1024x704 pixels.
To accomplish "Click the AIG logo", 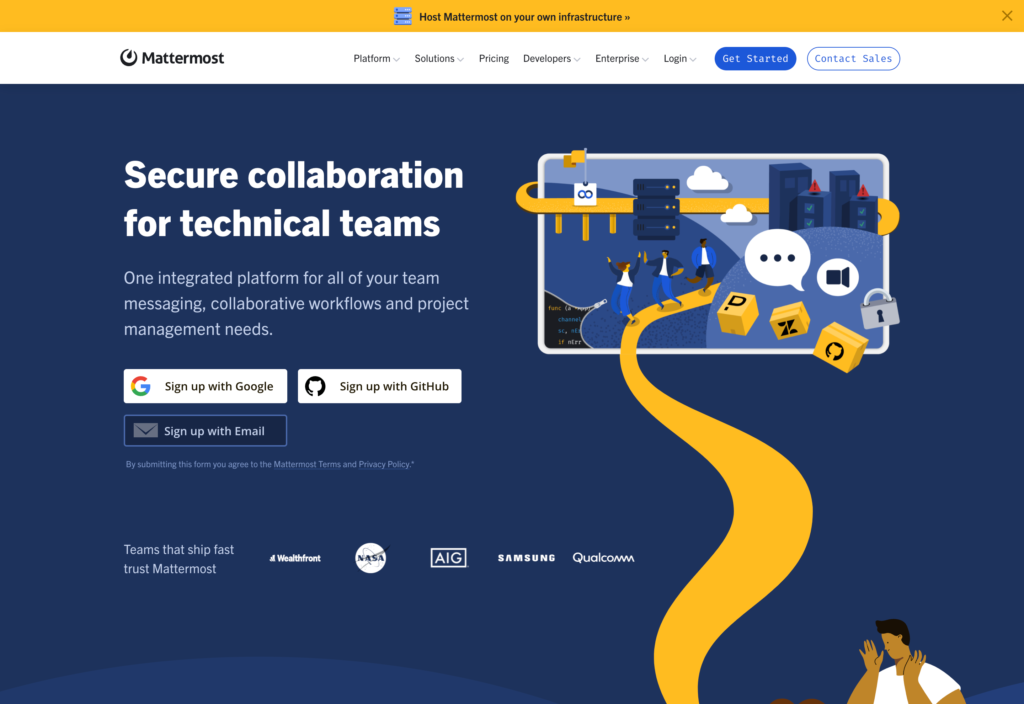I will (449, 558).
